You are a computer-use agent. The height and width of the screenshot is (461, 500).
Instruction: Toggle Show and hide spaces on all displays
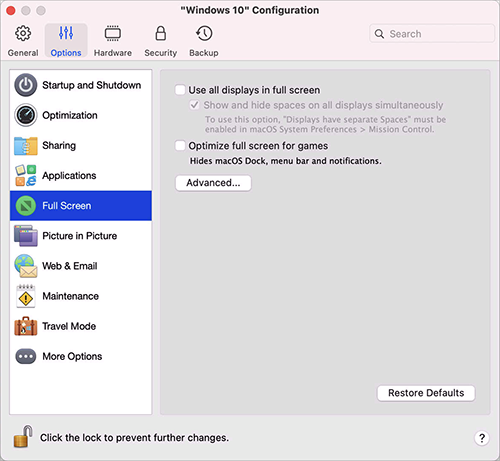pos(194,105)
